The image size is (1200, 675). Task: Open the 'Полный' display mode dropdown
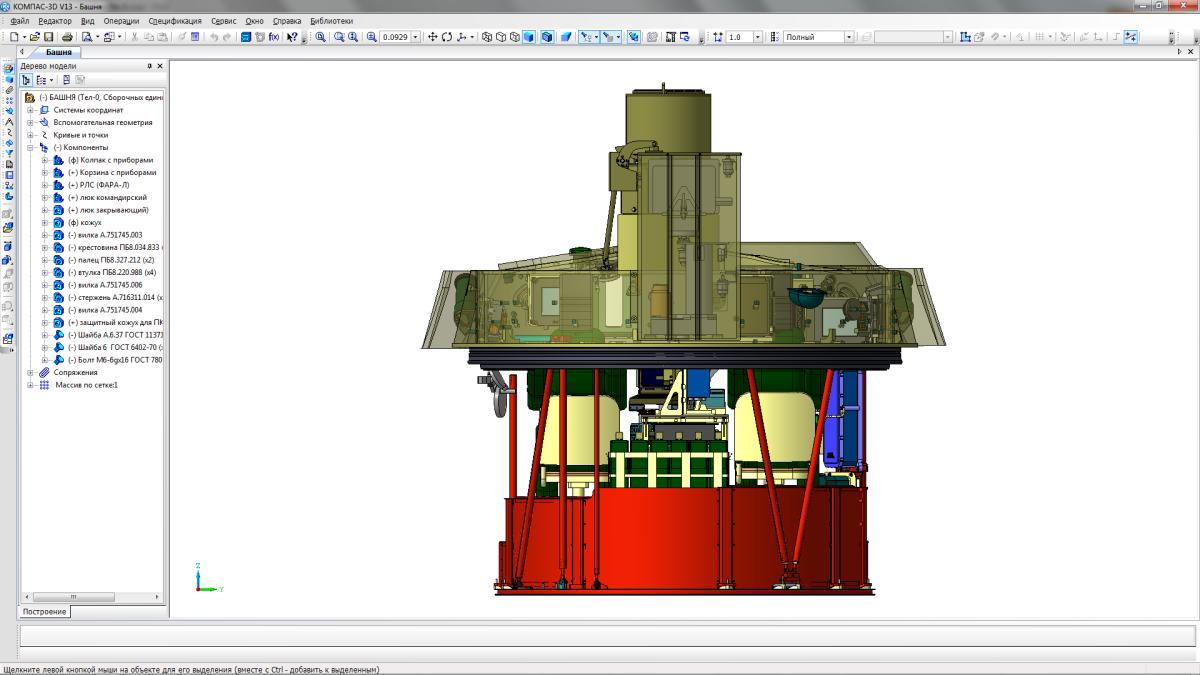(849, 37)
